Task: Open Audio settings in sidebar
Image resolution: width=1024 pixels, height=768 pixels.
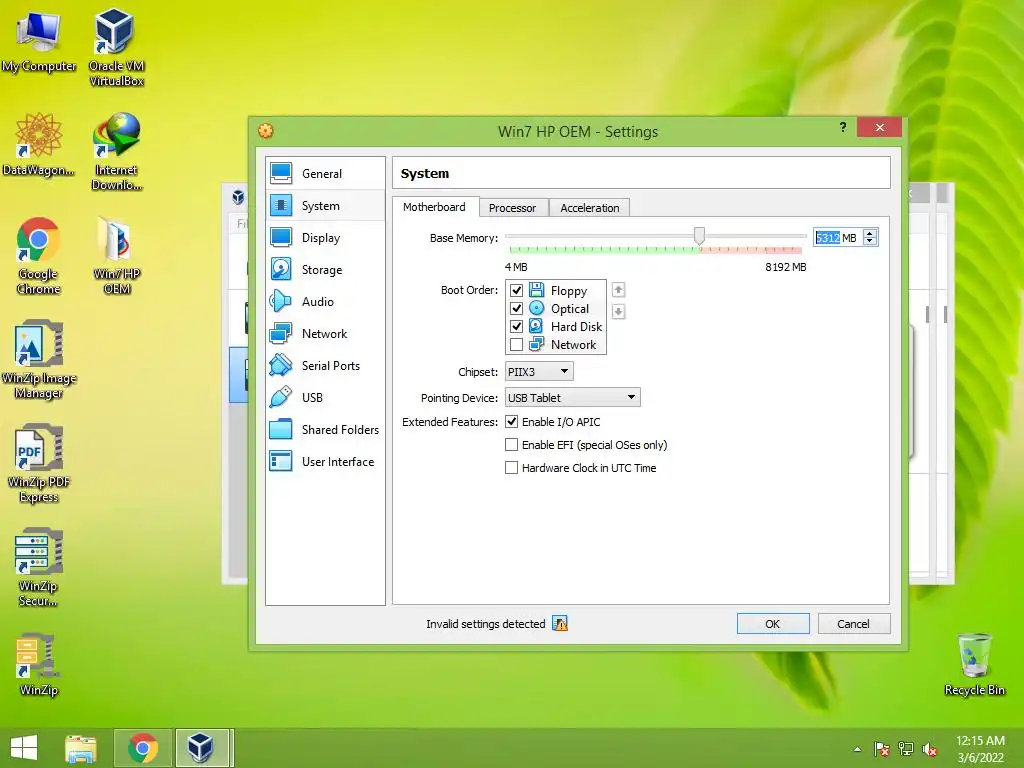Action: tap(325, 302)
